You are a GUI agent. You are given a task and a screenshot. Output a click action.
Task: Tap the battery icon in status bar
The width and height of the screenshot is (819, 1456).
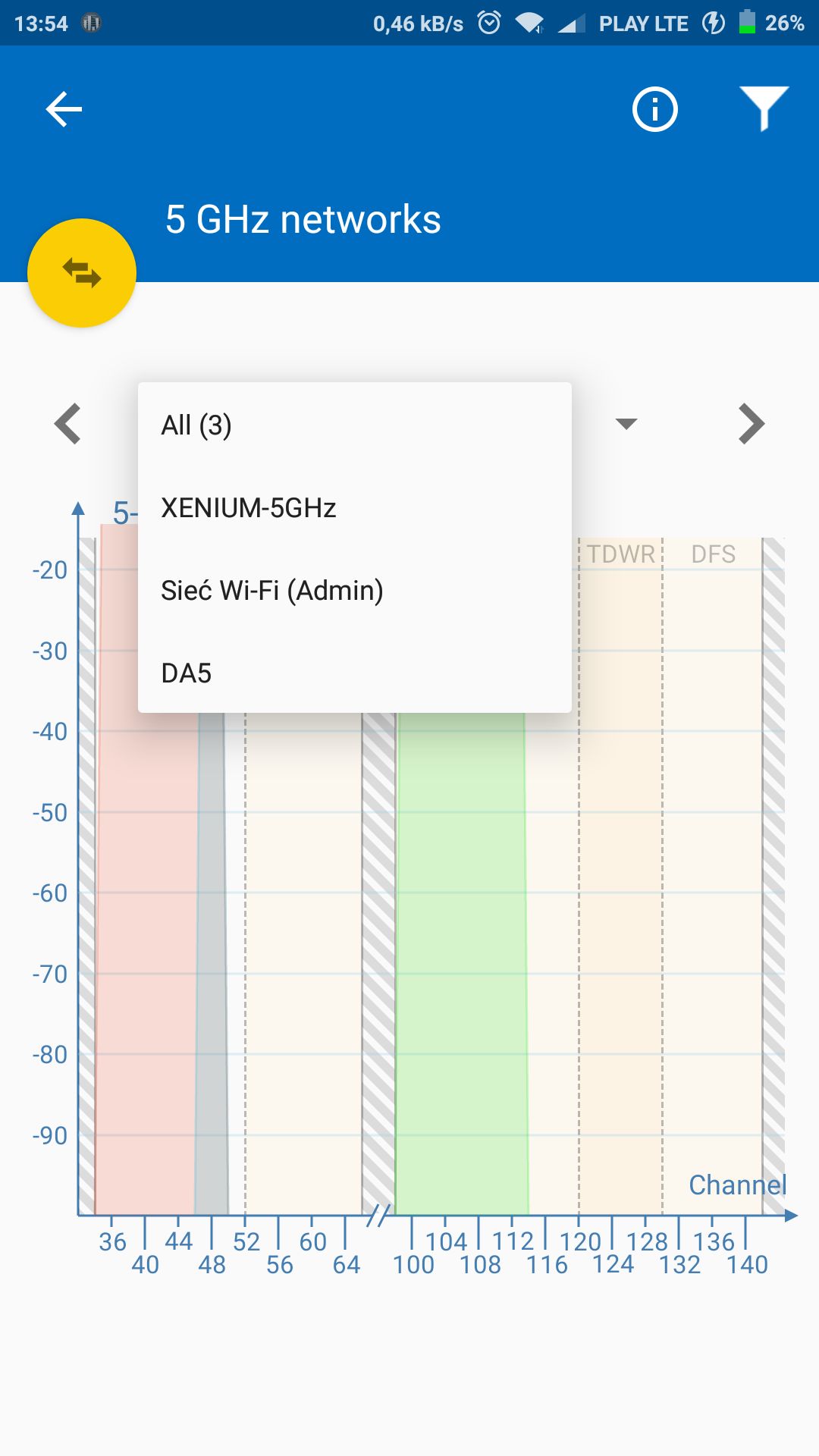[747, 23]
